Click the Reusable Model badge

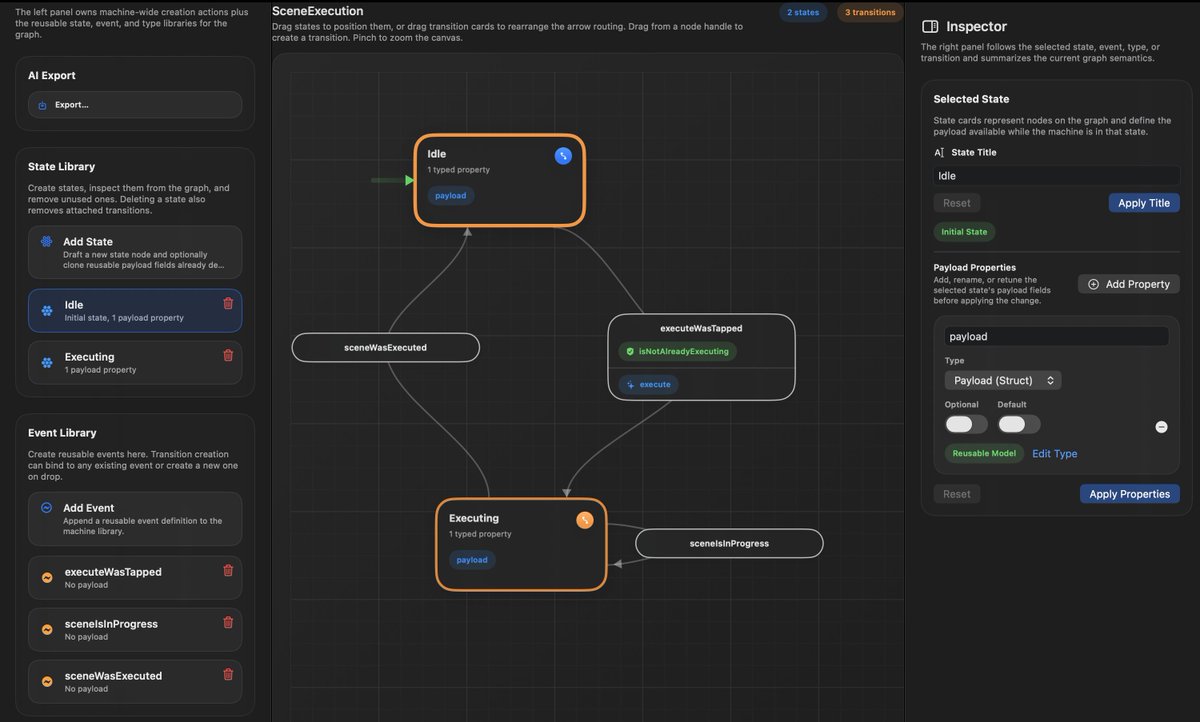tap(984, 454)
